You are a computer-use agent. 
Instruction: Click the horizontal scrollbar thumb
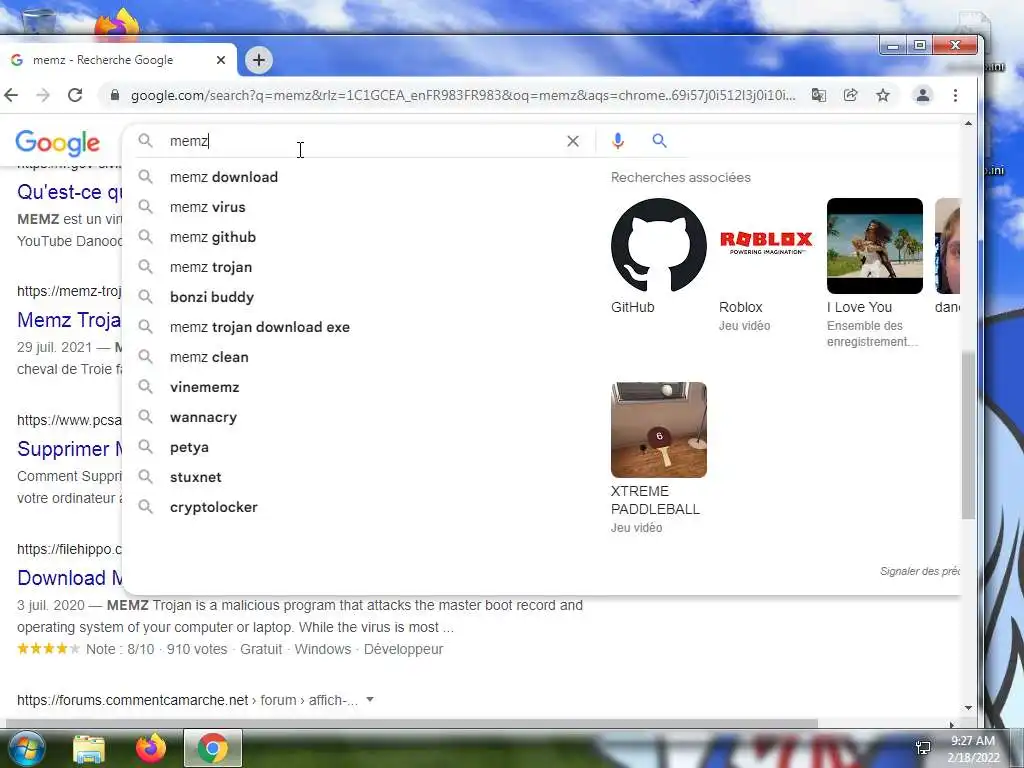pyautogui.click(x=411, y=724)
